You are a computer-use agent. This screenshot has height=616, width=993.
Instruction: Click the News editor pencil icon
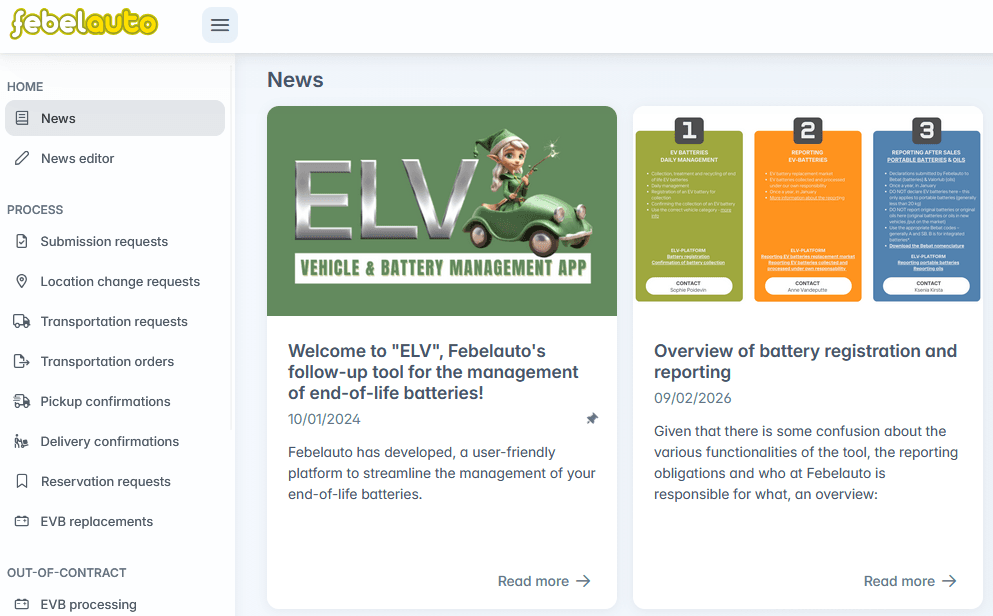click(x=22, y=158)
